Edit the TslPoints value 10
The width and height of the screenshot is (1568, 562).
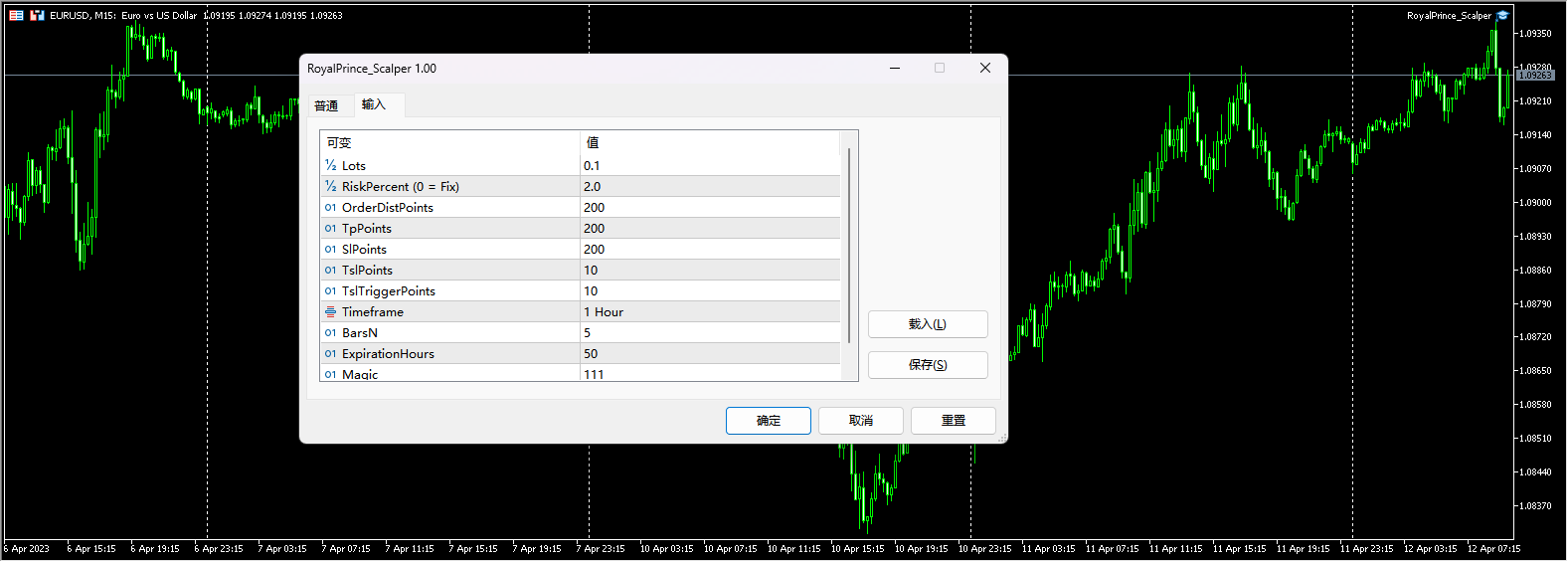[710, 270]
